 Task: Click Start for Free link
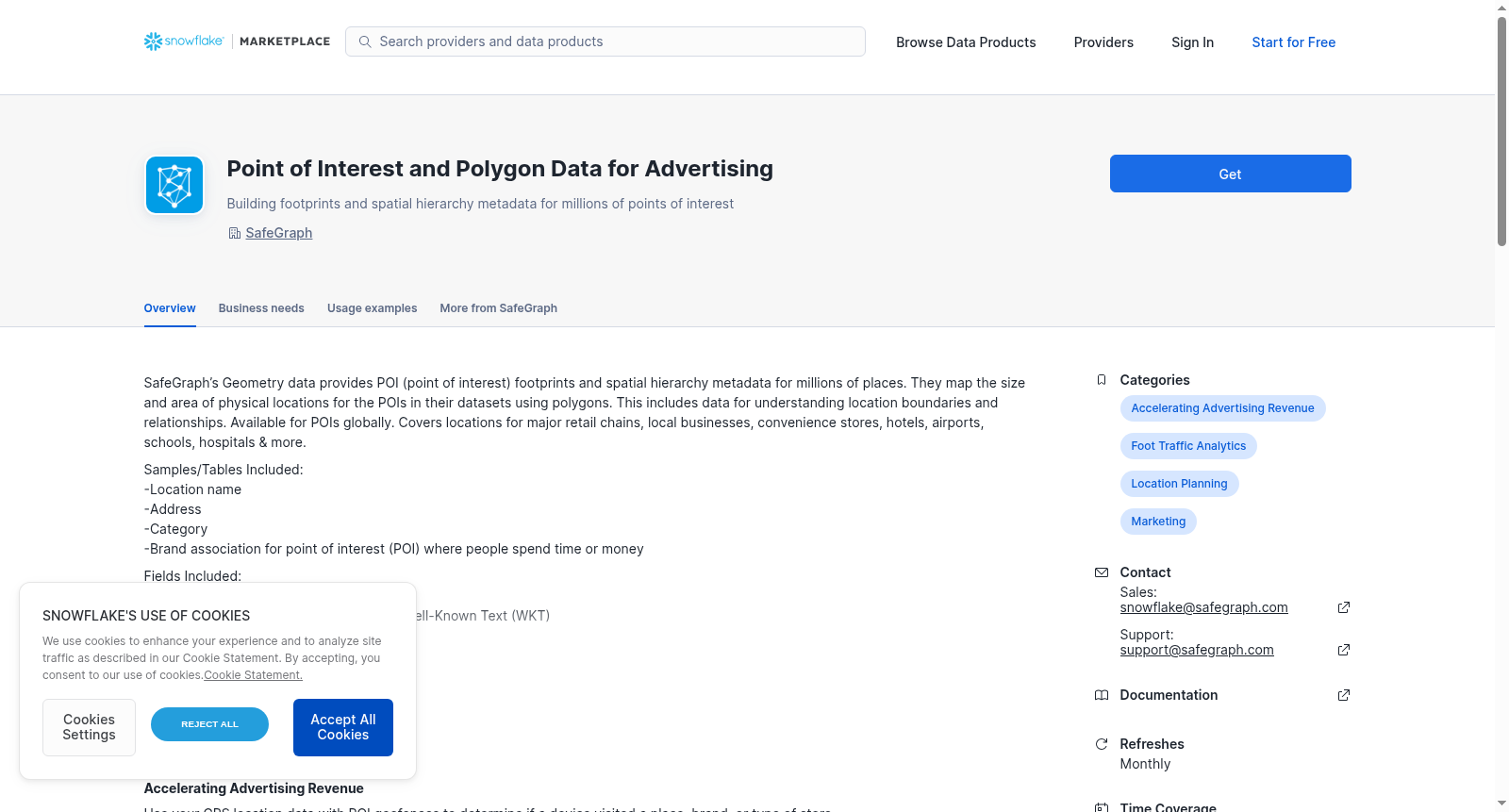pyautogui.click(x=1293, y=42)
